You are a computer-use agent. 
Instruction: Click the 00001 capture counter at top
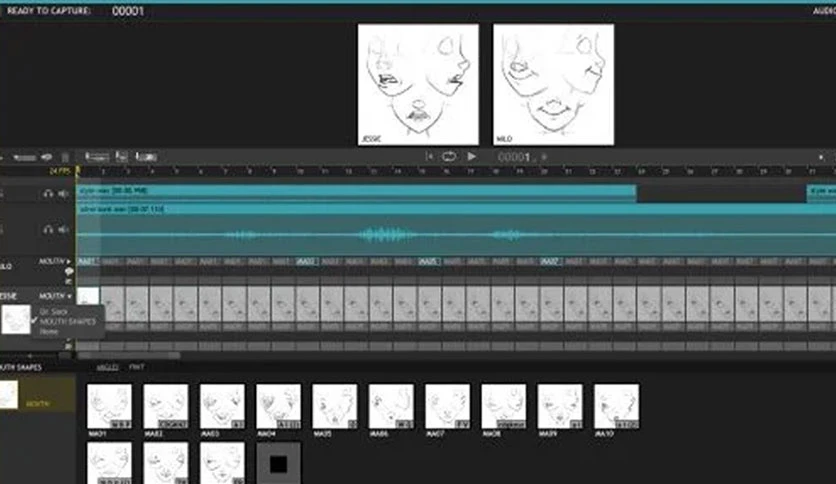pyautogui.click(x=128, y=11)
